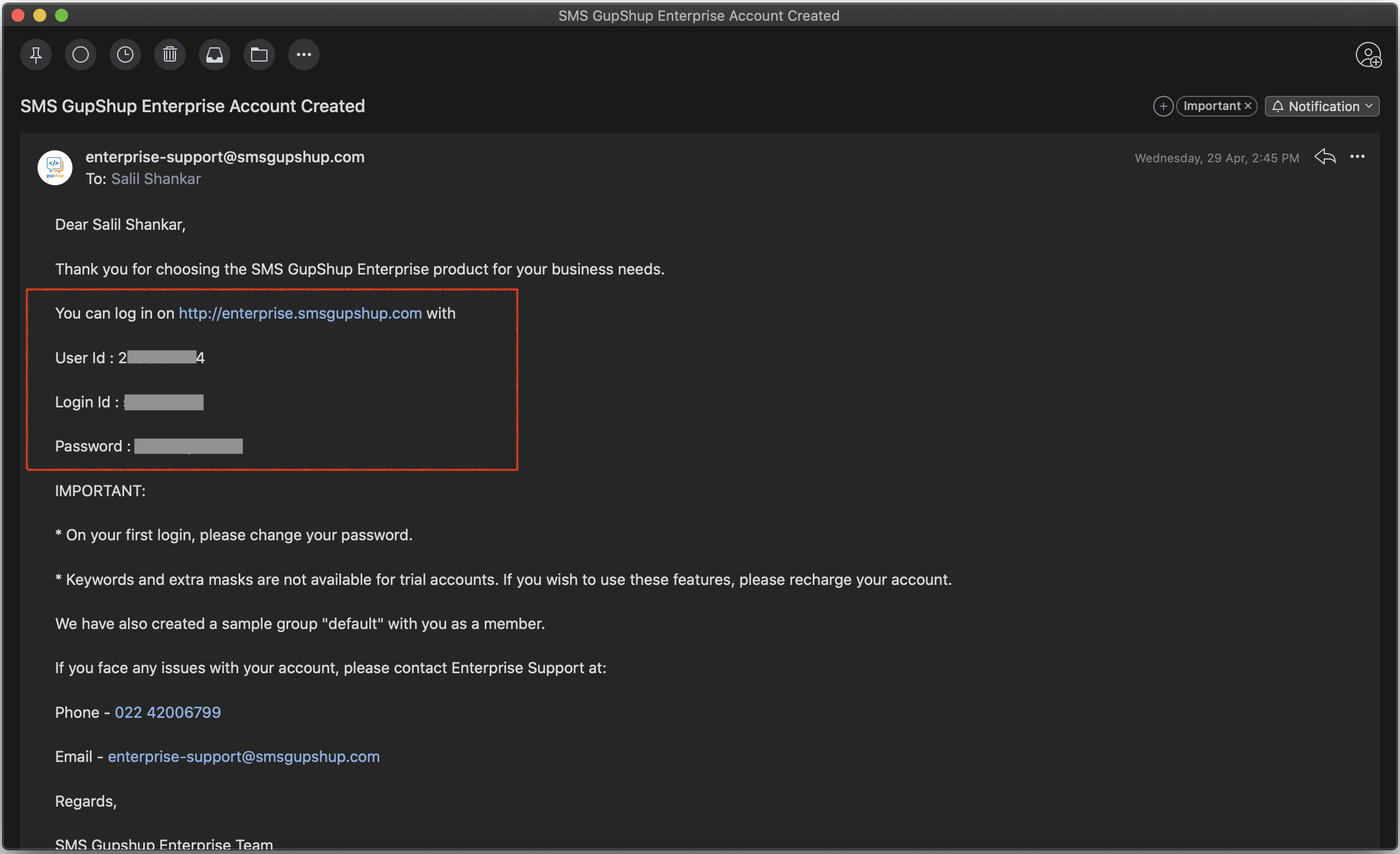Click the add shared contact icon
The height and width of the screenshot is (854, 1400).
point(1368,55)
